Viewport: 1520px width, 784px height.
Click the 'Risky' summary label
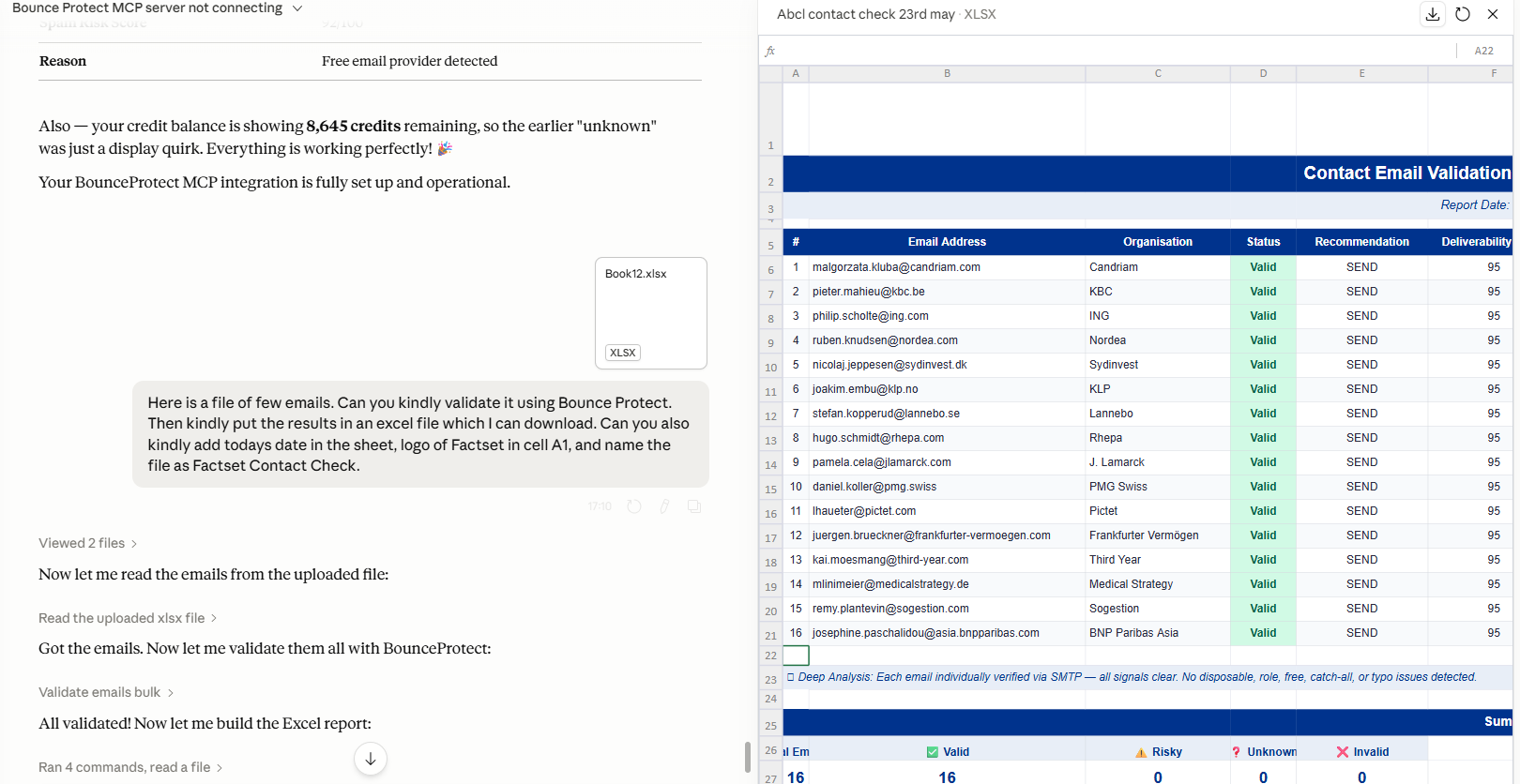point(1158,752)
